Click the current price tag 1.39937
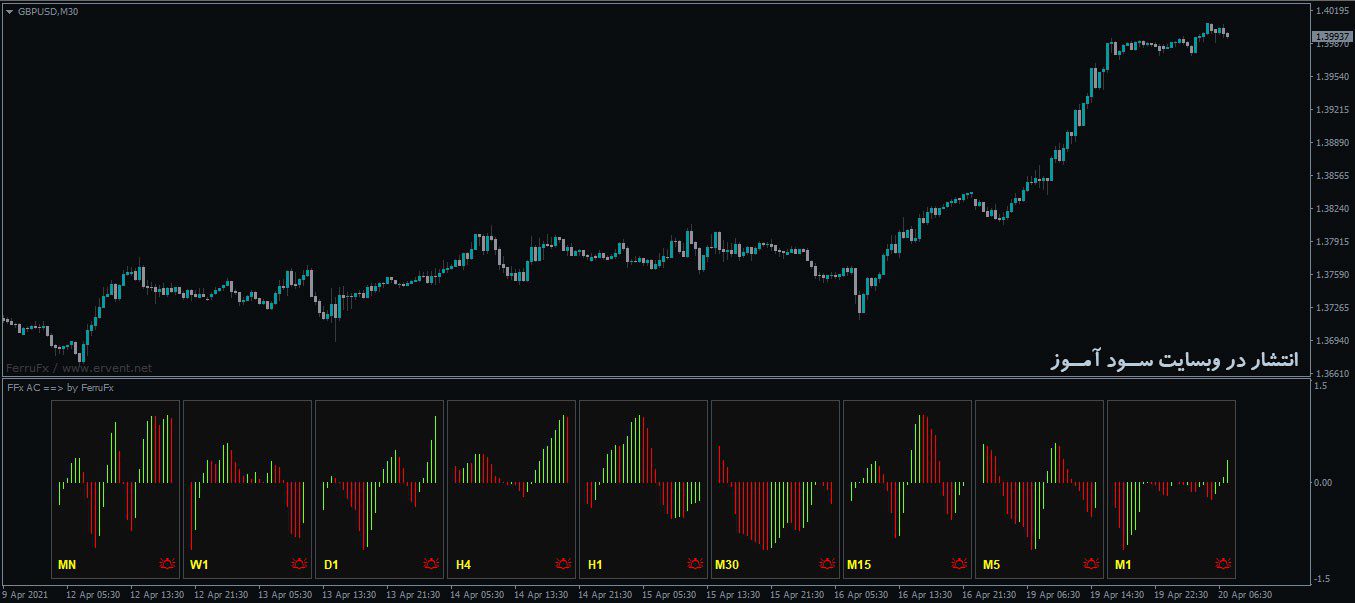This screenshot has width=1355, height=603. pos(1331,35)
